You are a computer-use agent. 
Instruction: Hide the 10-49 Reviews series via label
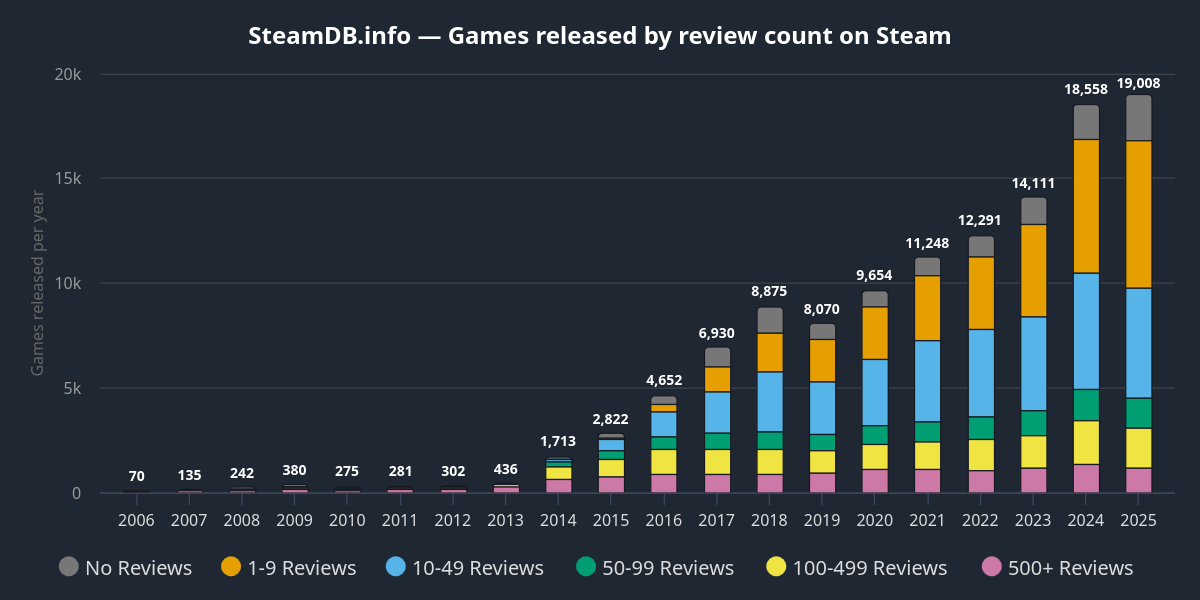(x=476, y=568)
